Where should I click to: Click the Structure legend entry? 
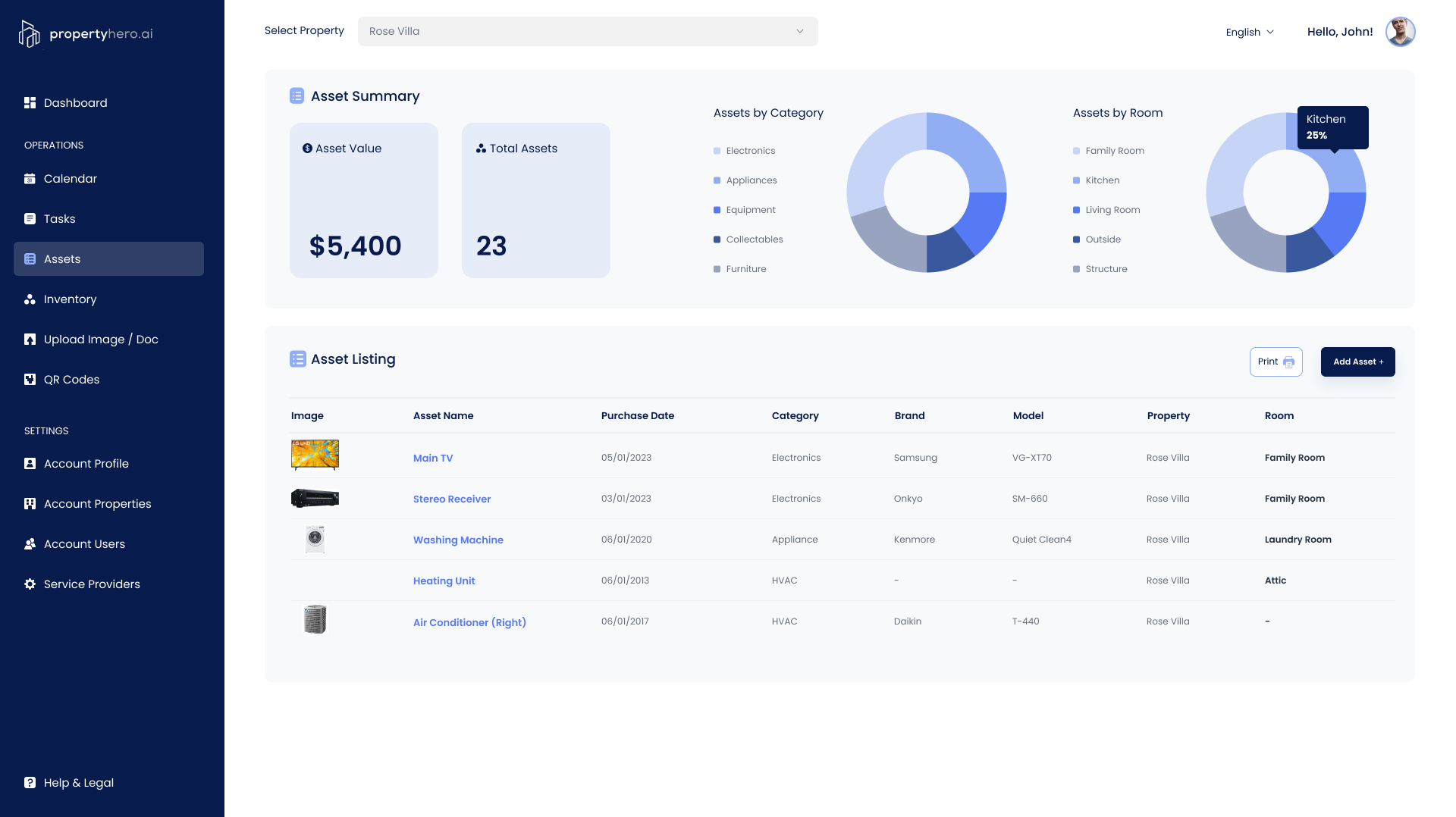(1100, 269)
